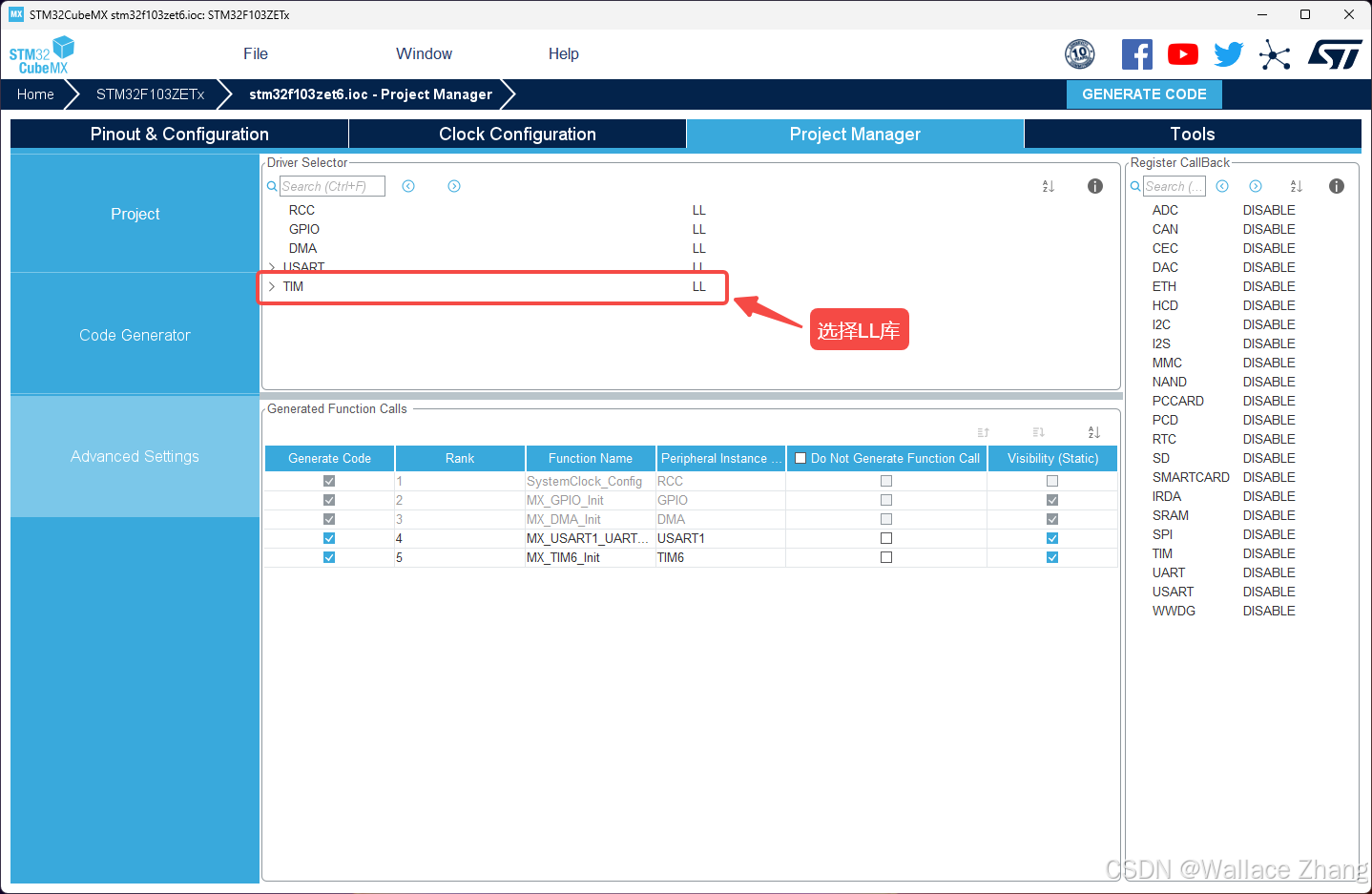Open the Code Generator side section
The height and width of the screenshot is (894, 1372).
pos(135,335)
